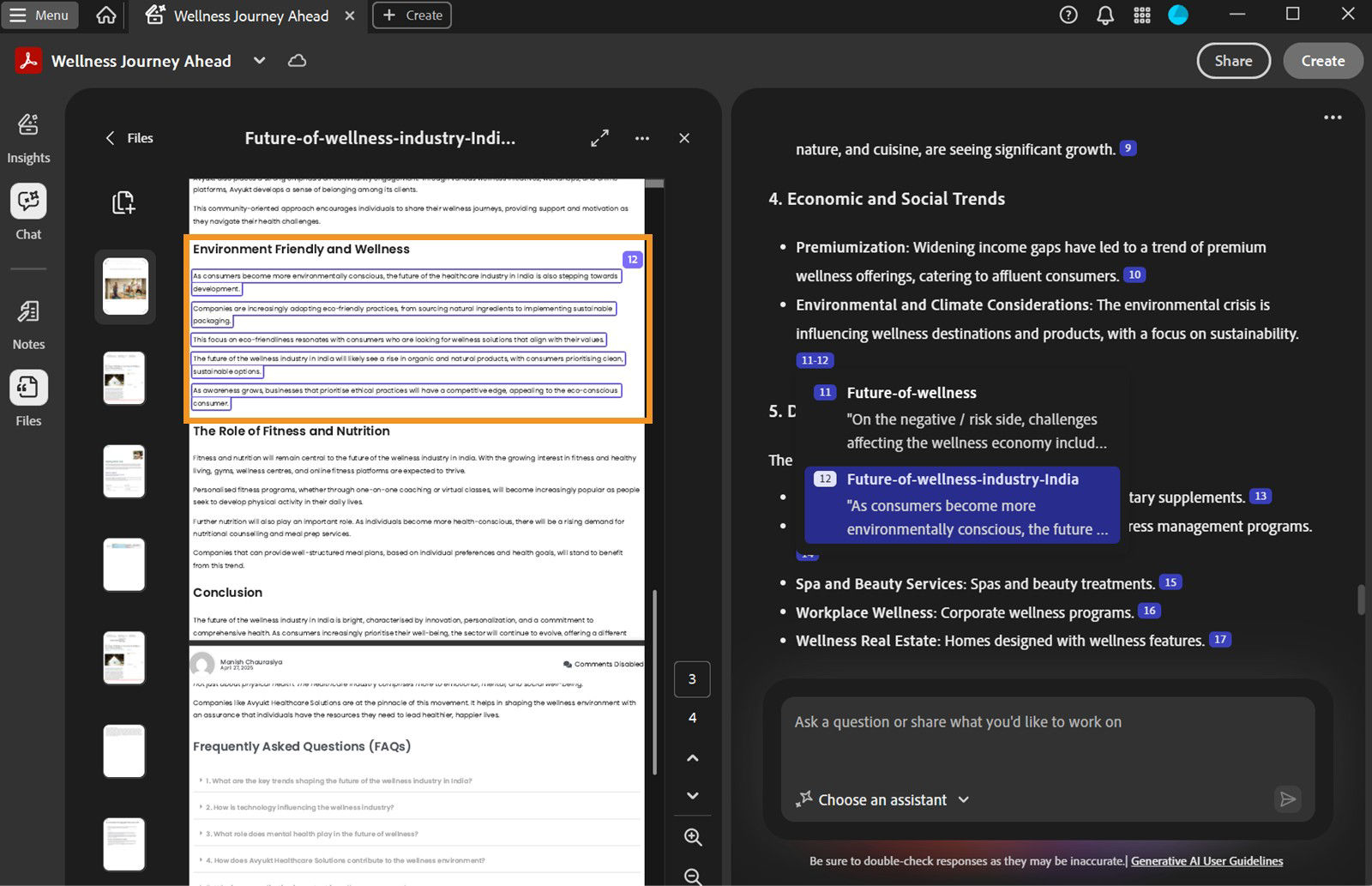Zoom out on the document
Viewport: 1372px width, 886px height.
[x=692, y=875]
